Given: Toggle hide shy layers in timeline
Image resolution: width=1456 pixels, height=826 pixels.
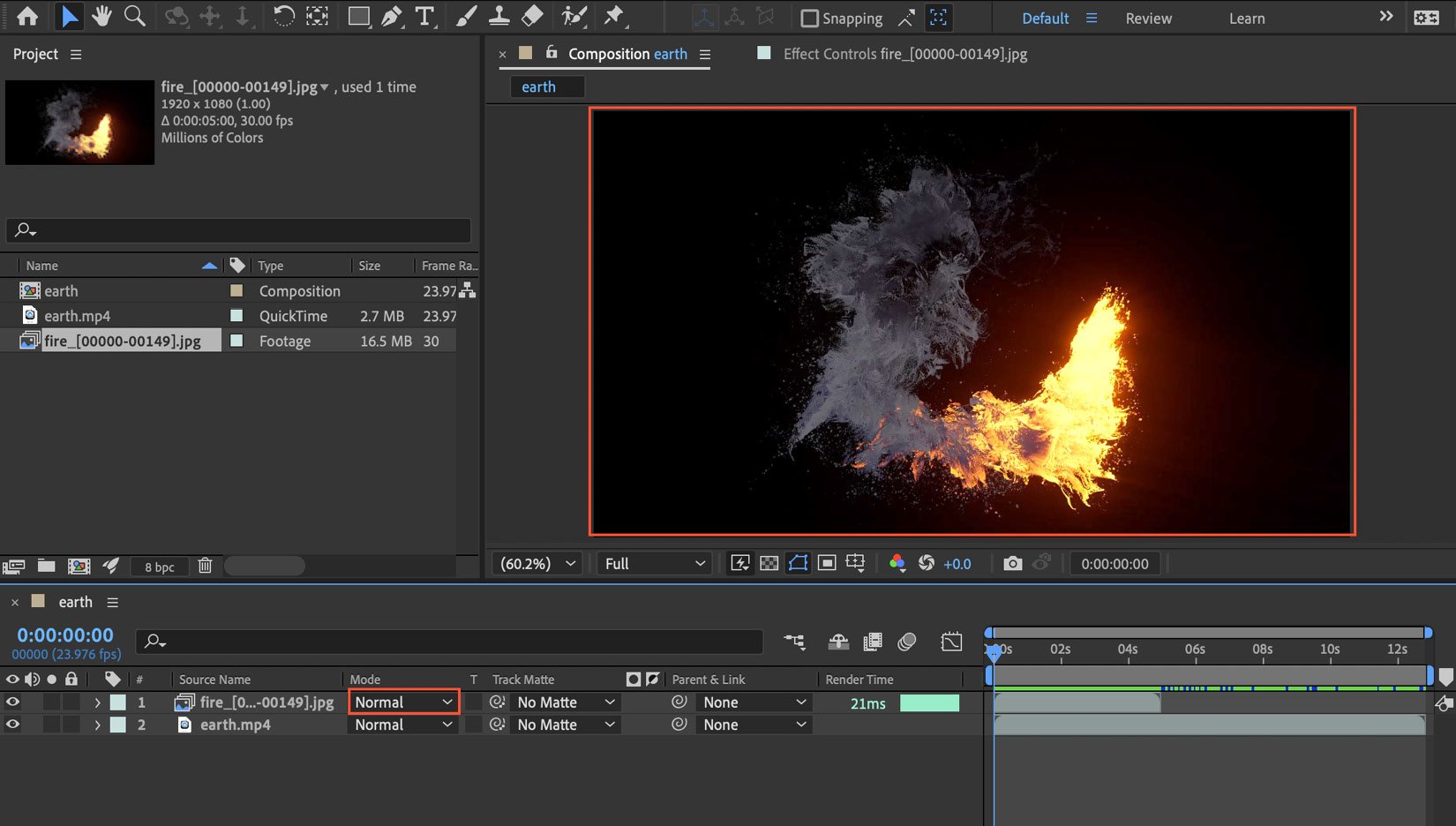Looking at the screenshot, I should [838, 642].
